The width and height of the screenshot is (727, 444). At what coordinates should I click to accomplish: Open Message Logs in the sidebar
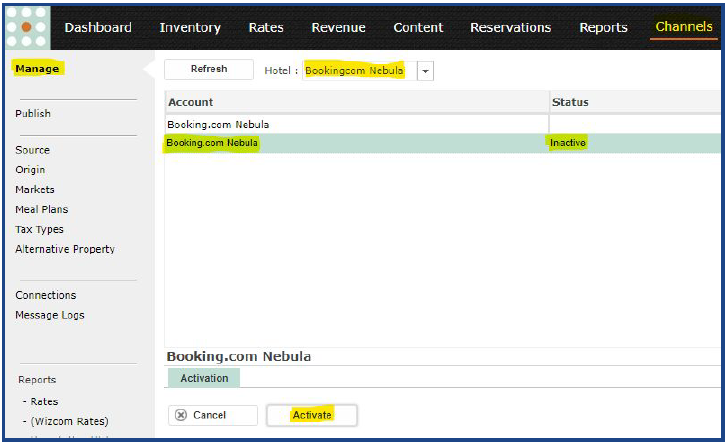point(50,315)
